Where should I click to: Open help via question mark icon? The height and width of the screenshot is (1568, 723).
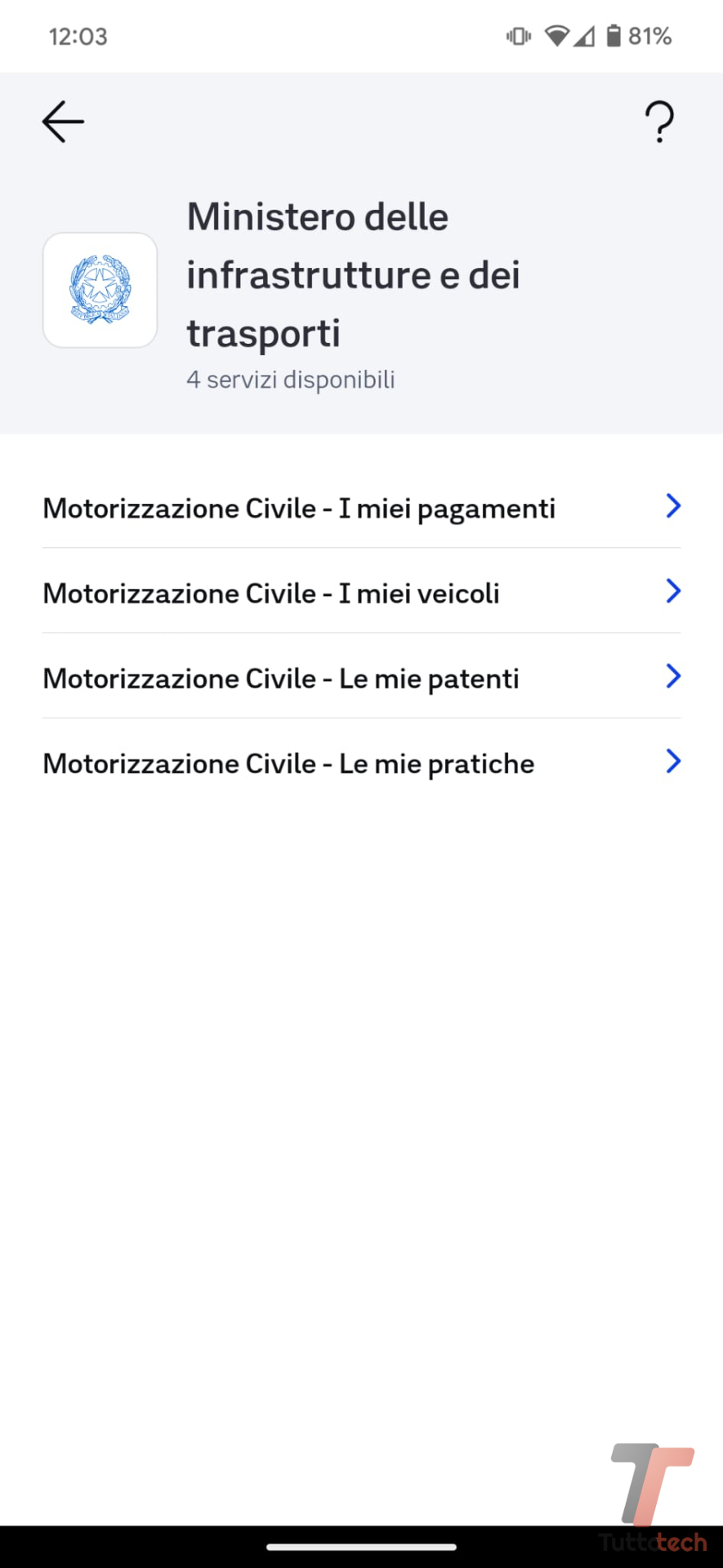(659, 122)
